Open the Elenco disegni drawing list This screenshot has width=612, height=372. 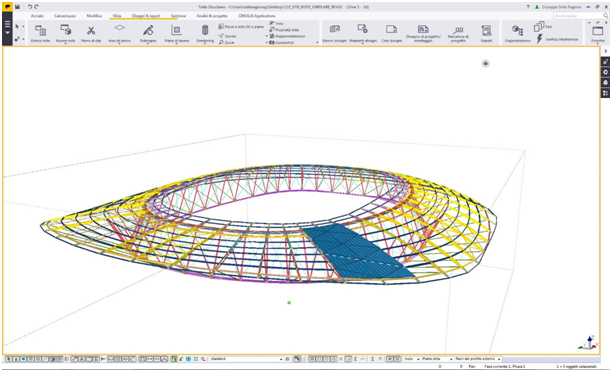click(334, 29)
